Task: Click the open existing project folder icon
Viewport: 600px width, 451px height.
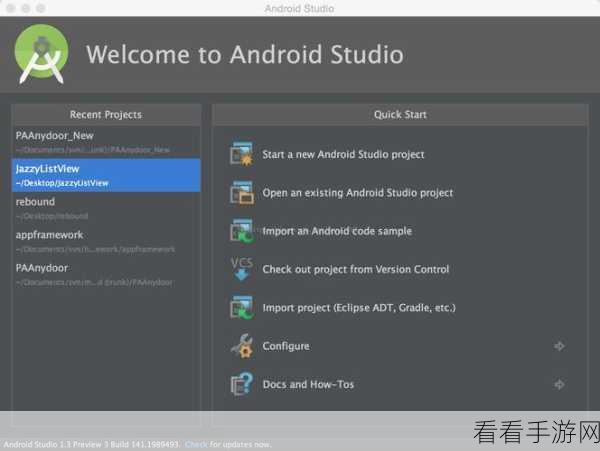Action: point(241,192)
